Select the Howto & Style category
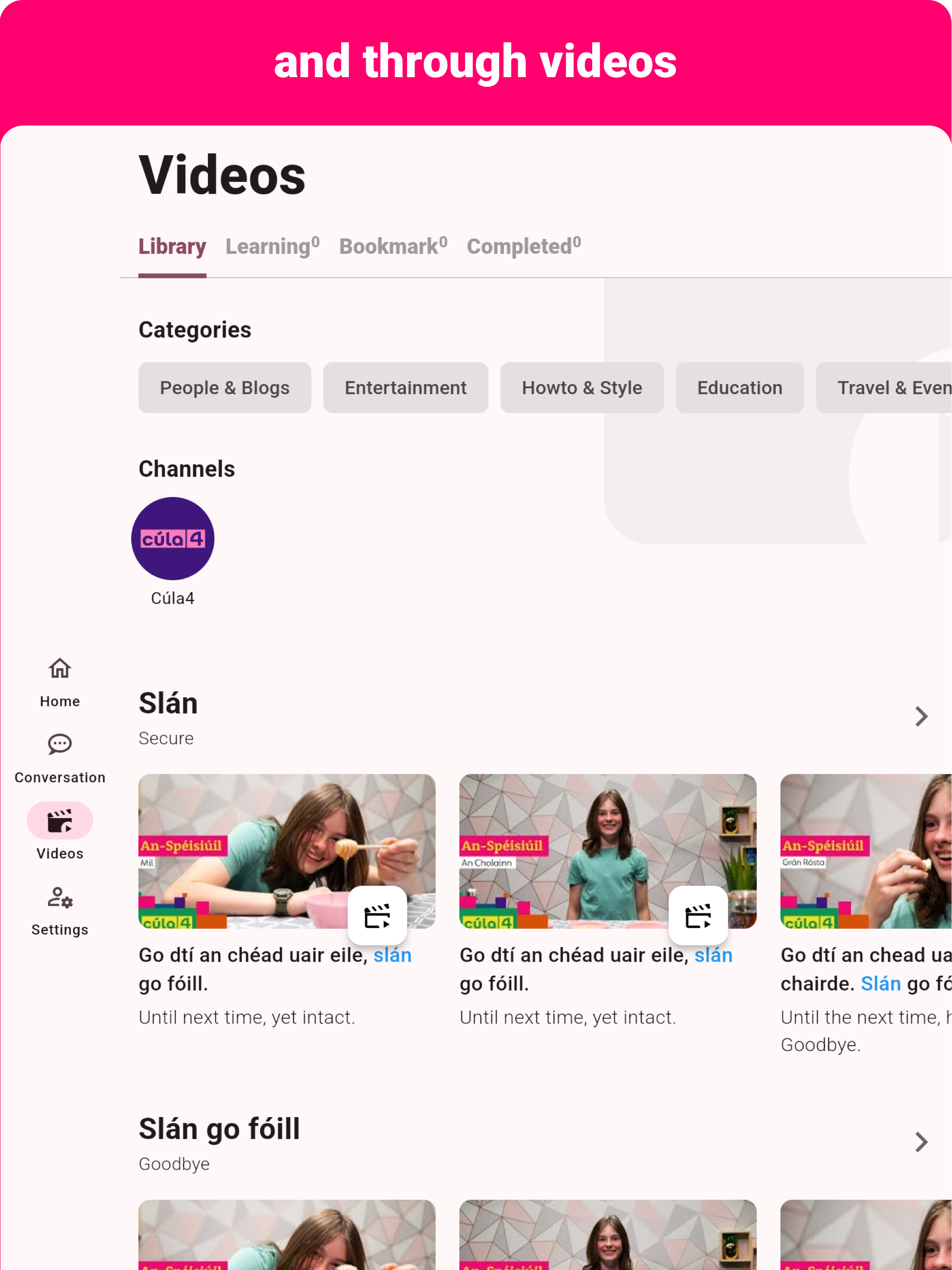The height and width of the screenshot is (1270, 952). click(x=582, y=388)
